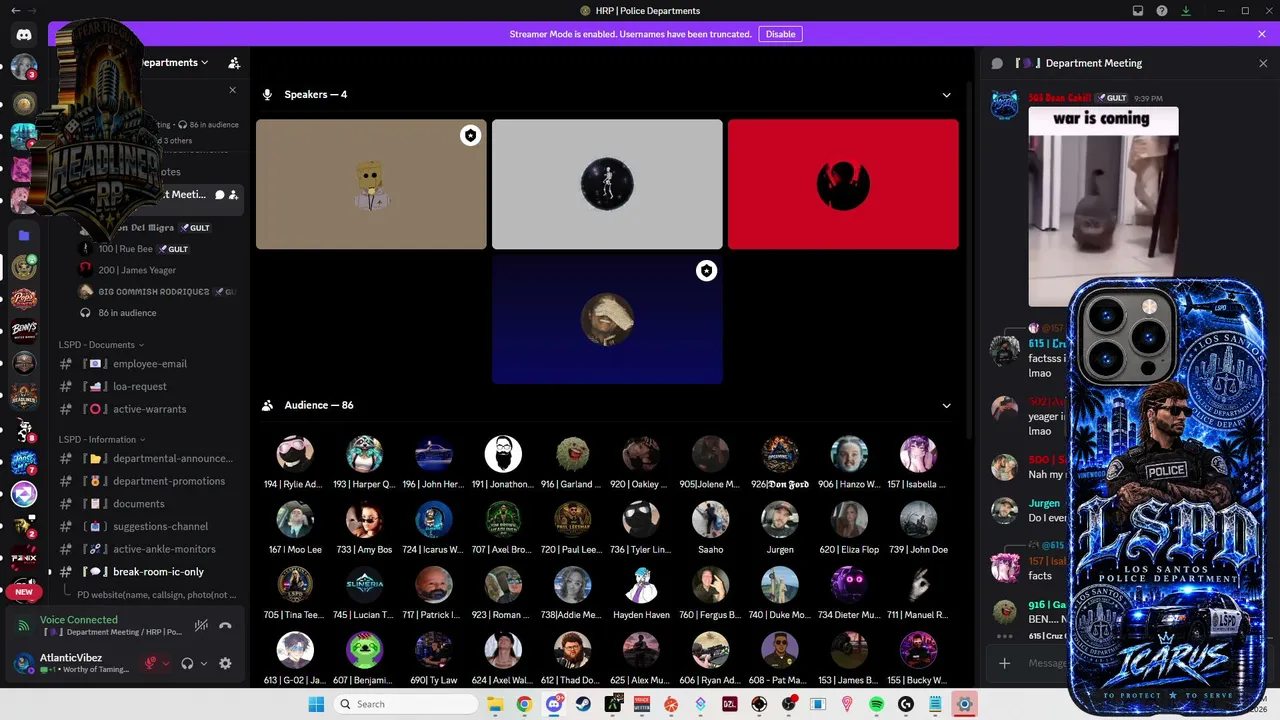Open User Settings gear icon

pos(225,663)
